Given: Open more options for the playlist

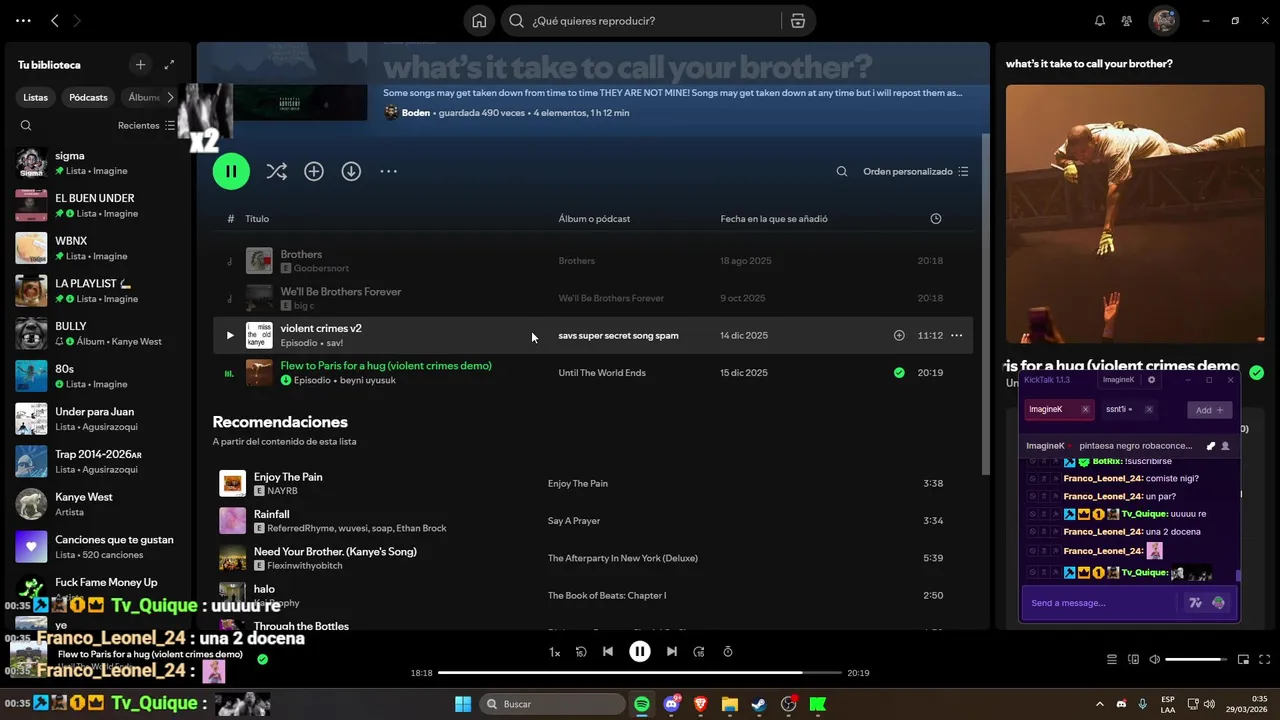Looking at the screenshot, I should pos(389,172).
